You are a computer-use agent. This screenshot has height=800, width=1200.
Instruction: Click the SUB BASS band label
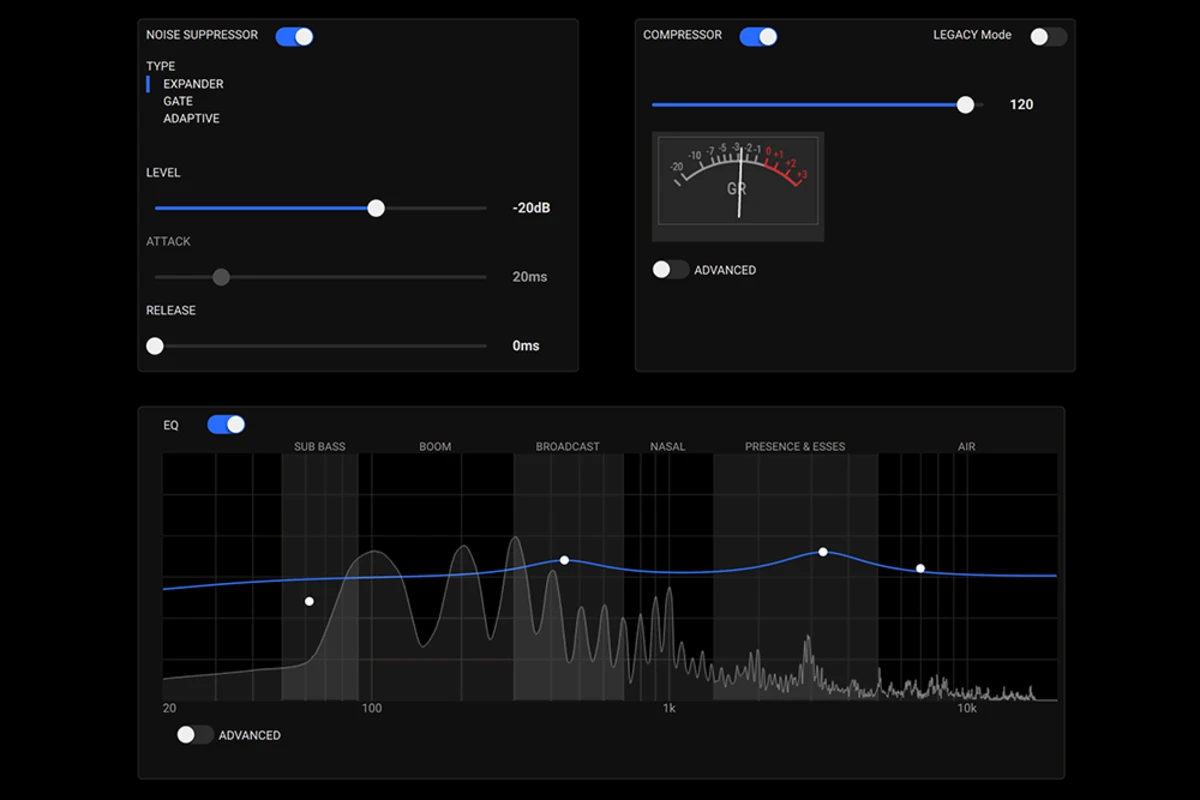coord(319,447)
